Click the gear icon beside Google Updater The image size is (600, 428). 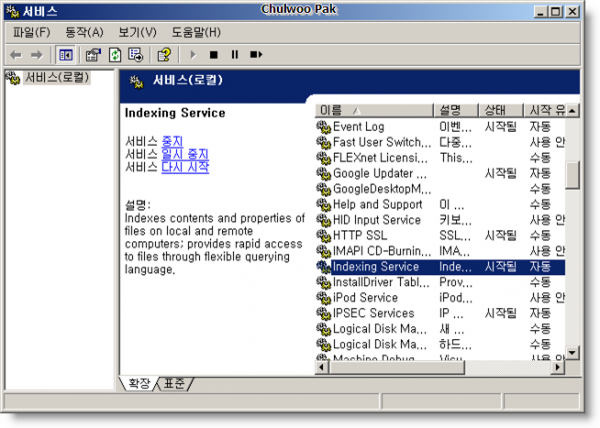pos(323,173)
